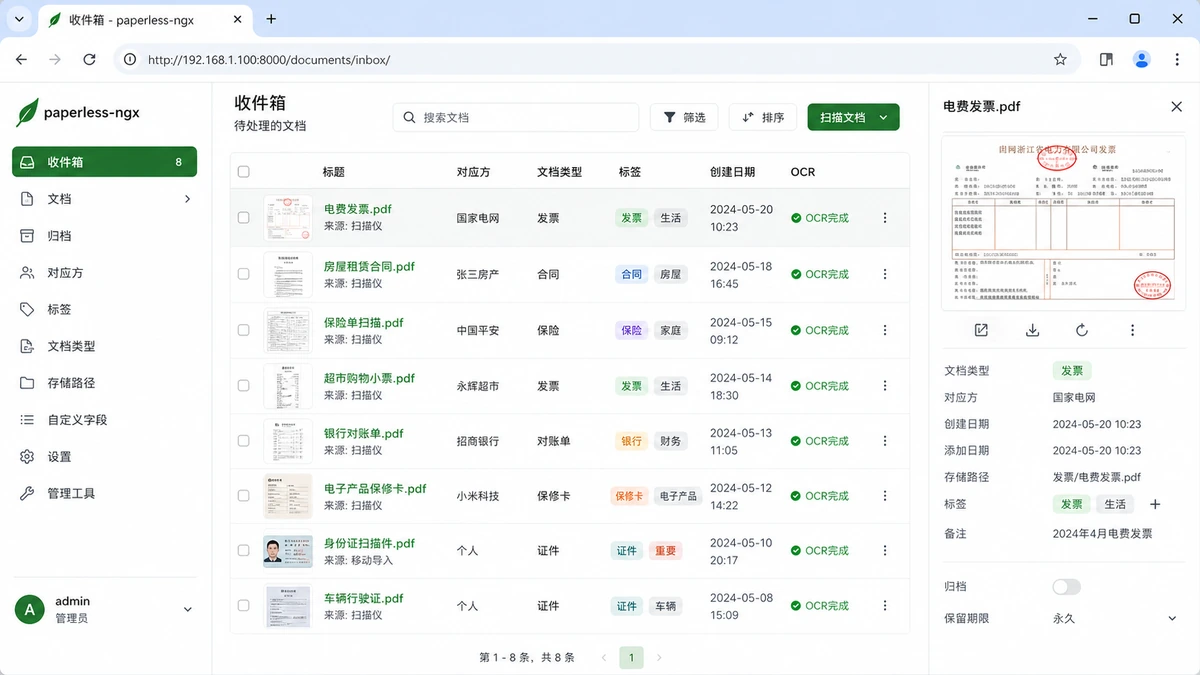Check the 超市购物小票.pdf row checkbox

(244, 386)
